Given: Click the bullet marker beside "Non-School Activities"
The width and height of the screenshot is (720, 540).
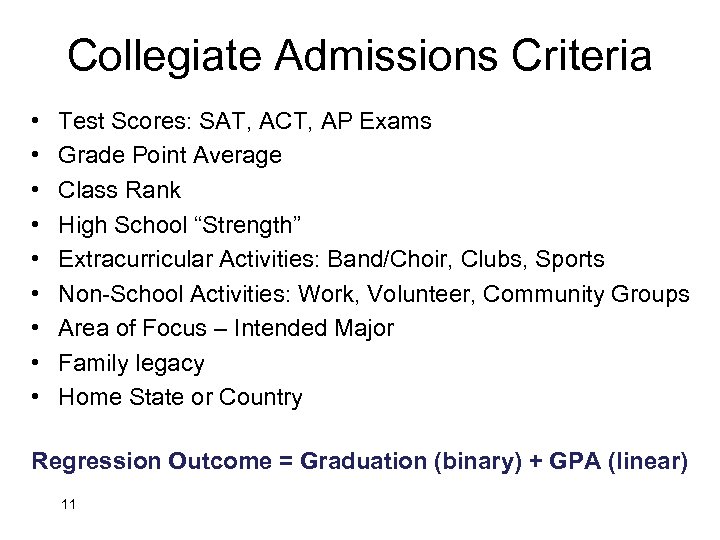Looking at the screenshot, I should [36, 295].
